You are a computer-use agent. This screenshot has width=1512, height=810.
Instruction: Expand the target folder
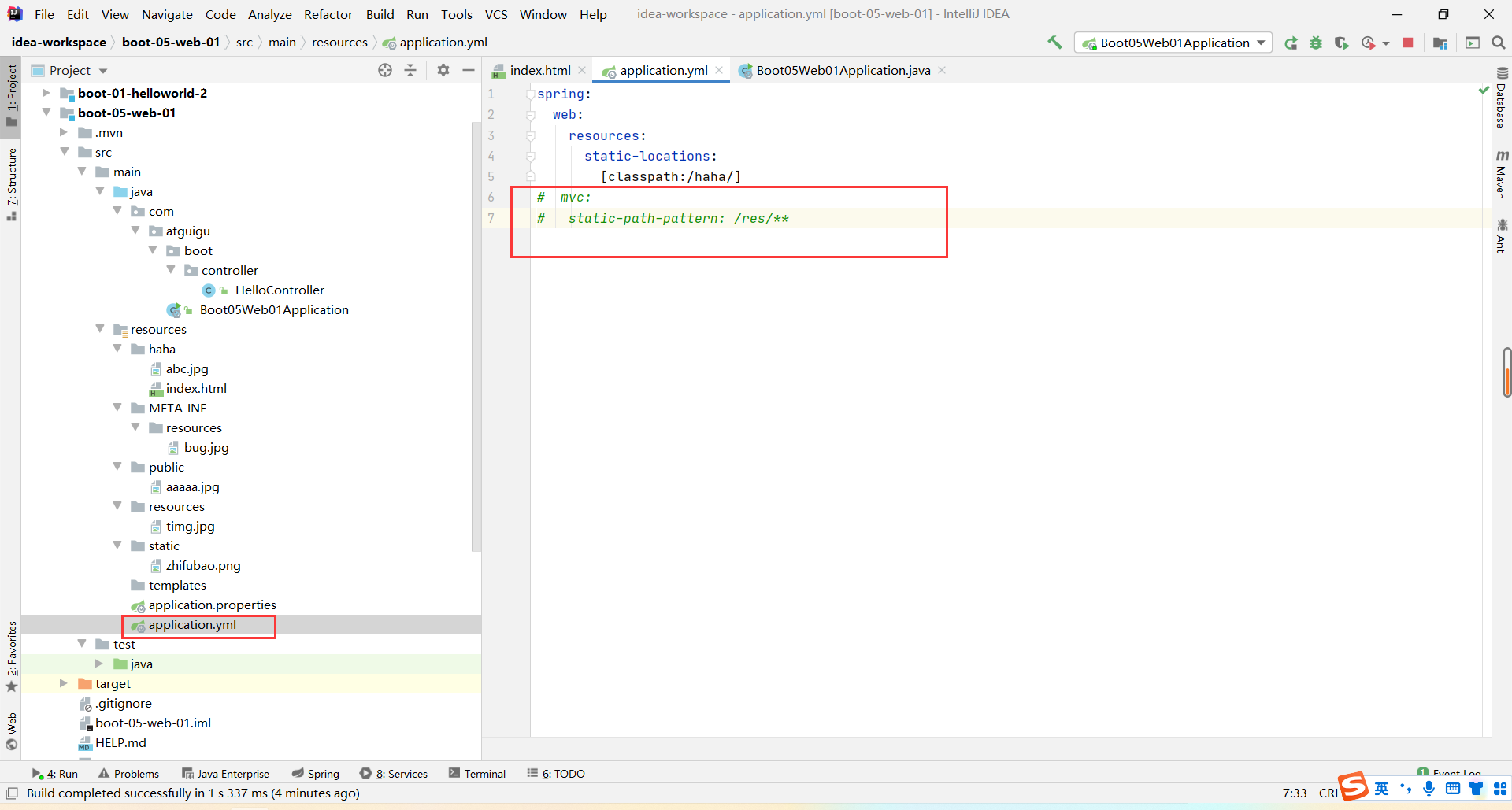(64, 683)
